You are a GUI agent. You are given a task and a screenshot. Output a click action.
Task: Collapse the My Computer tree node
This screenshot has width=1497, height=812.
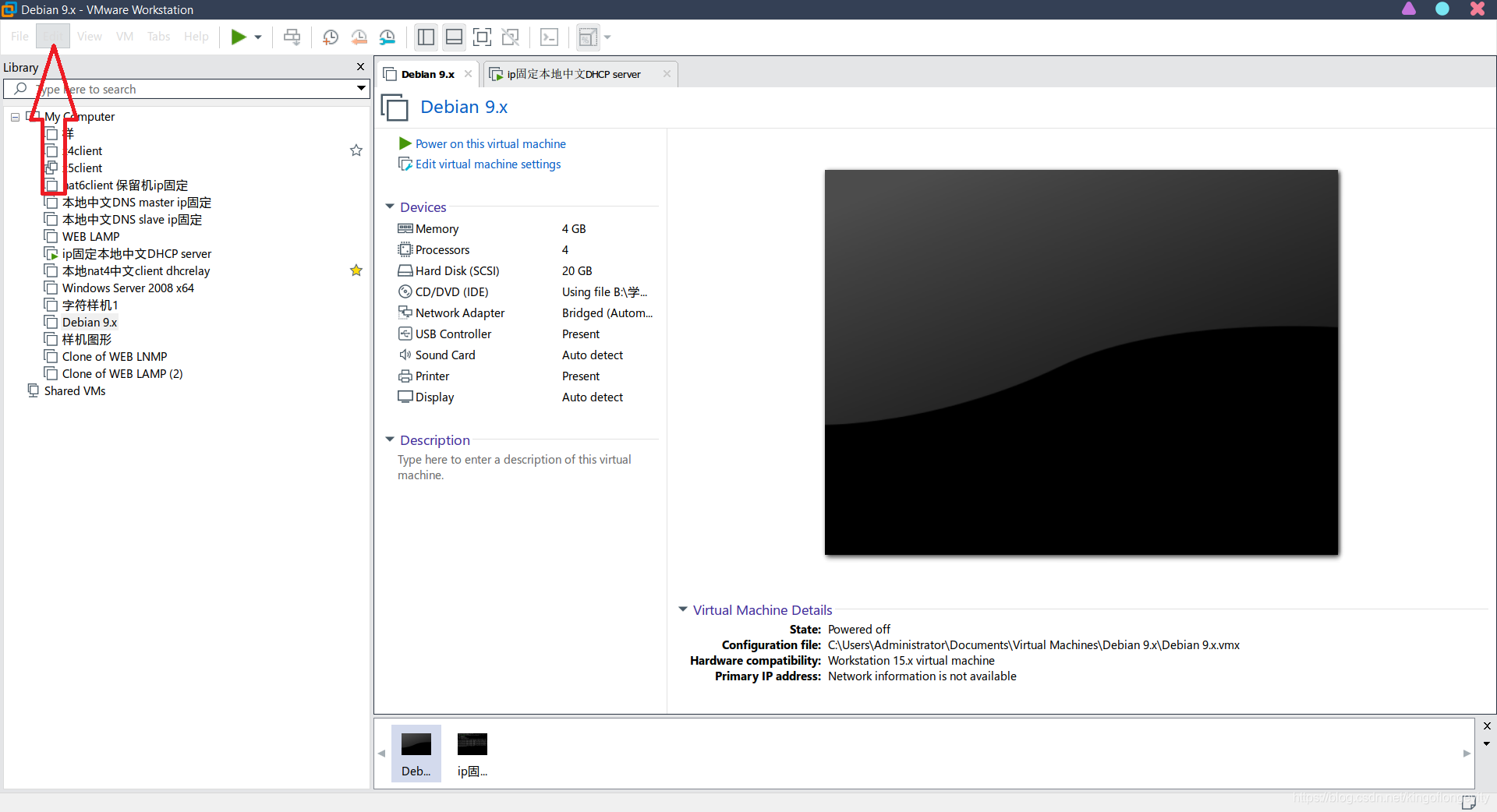(15, 117)
